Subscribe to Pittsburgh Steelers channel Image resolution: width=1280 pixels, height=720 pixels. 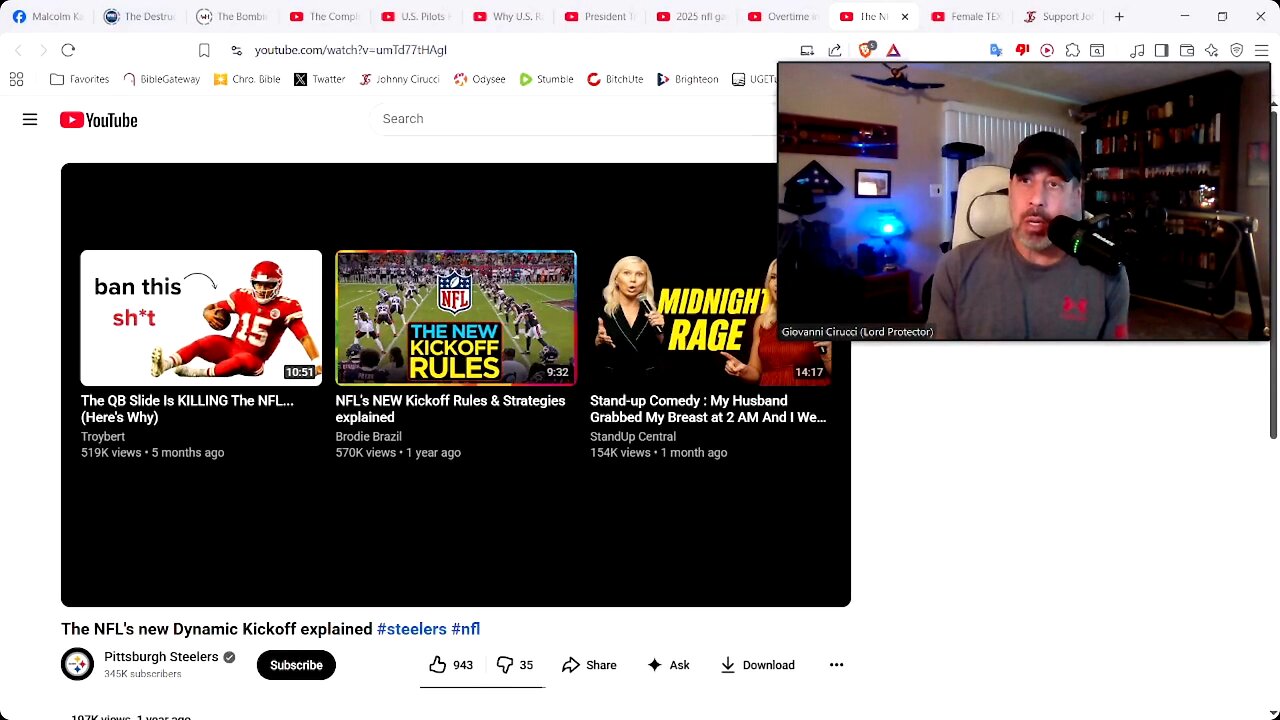[x=296, y=665]
